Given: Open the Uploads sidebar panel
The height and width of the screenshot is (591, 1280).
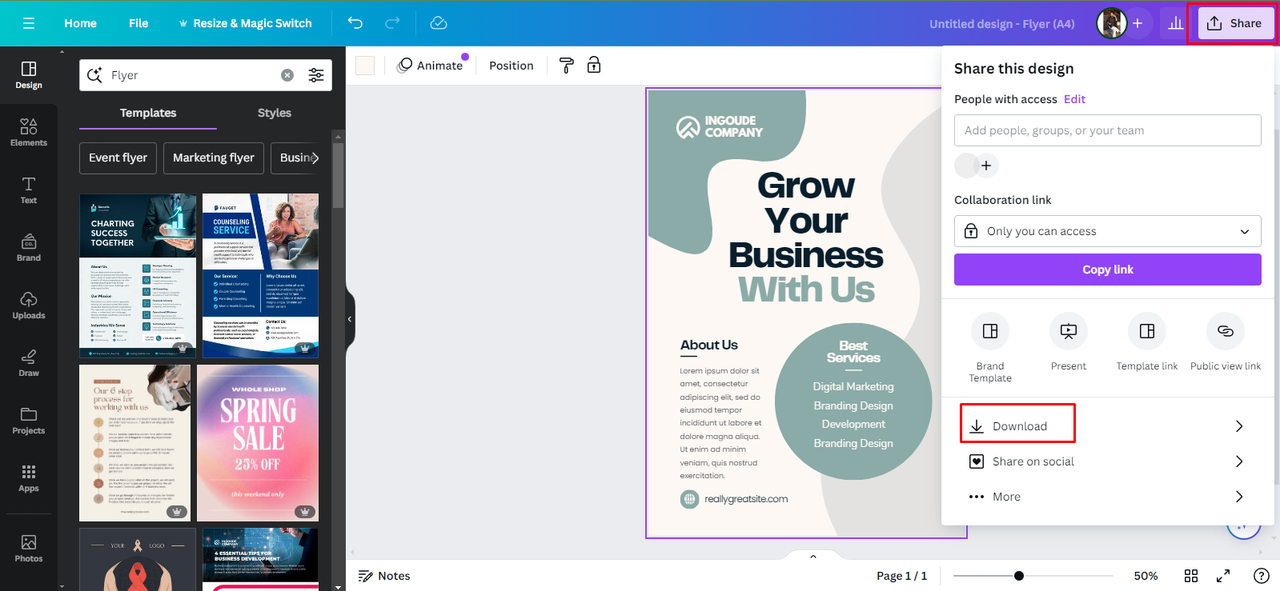Looking at the screenshot, I should (x=28, y=305).
